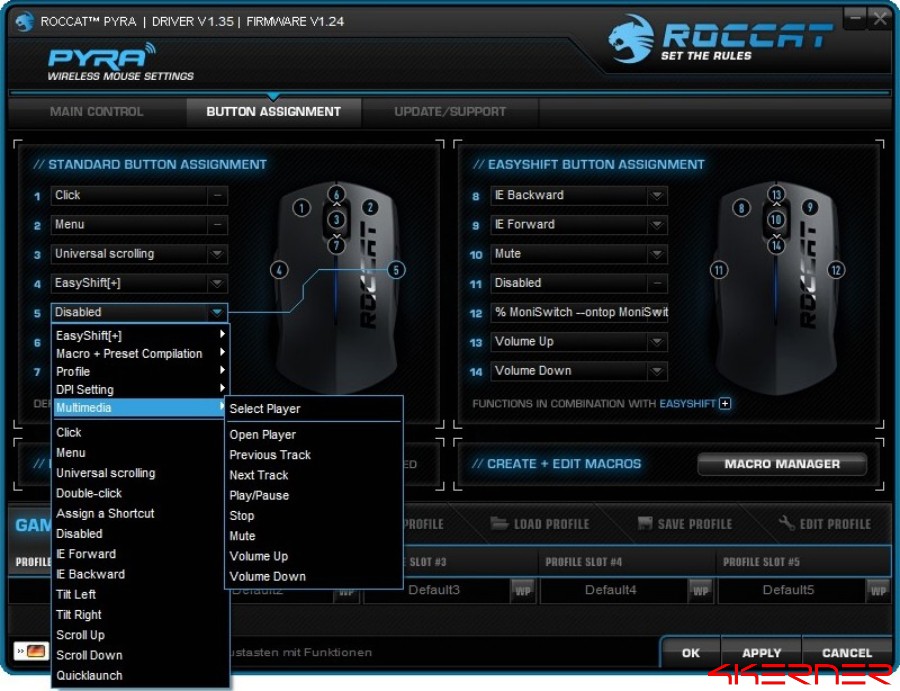Choose Mute from Multimedia submenu

(x=313, y=535)
